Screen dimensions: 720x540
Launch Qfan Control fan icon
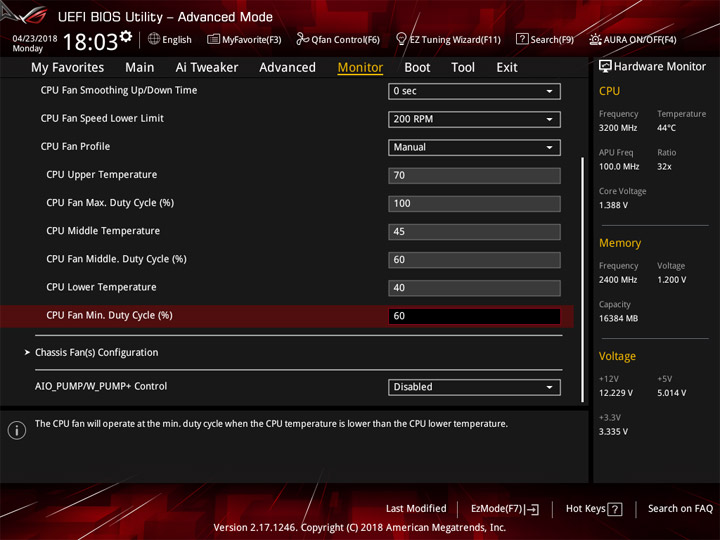pos(302,39)
